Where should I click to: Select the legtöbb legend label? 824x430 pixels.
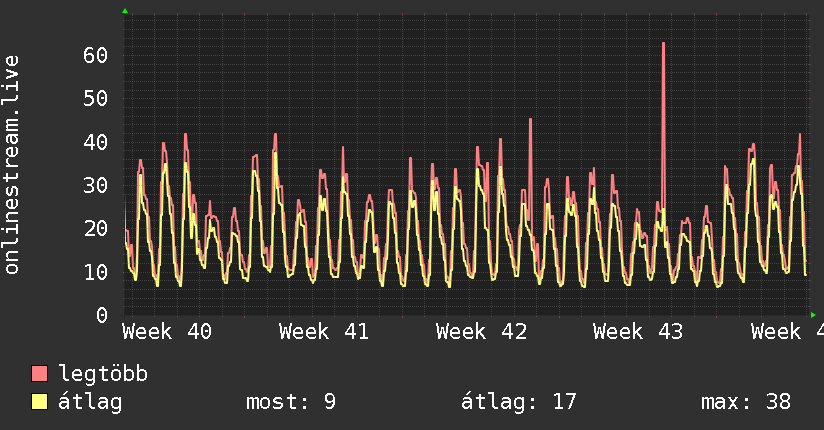point(103,374)
